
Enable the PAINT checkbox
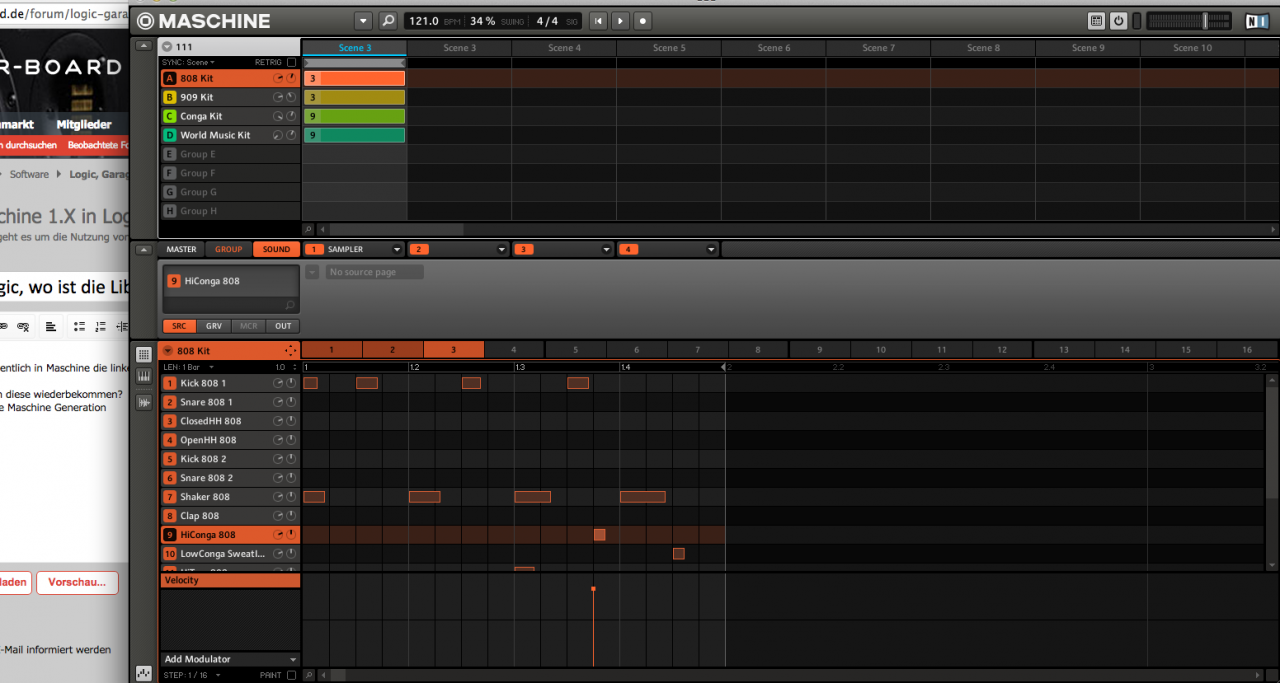pyautogui.click(x=291, y=675)
